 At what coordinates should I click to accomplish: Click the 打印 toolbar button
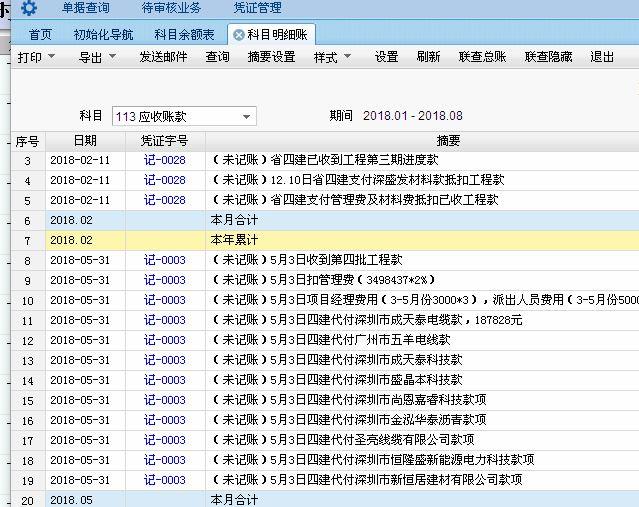[x=30, y=57]
